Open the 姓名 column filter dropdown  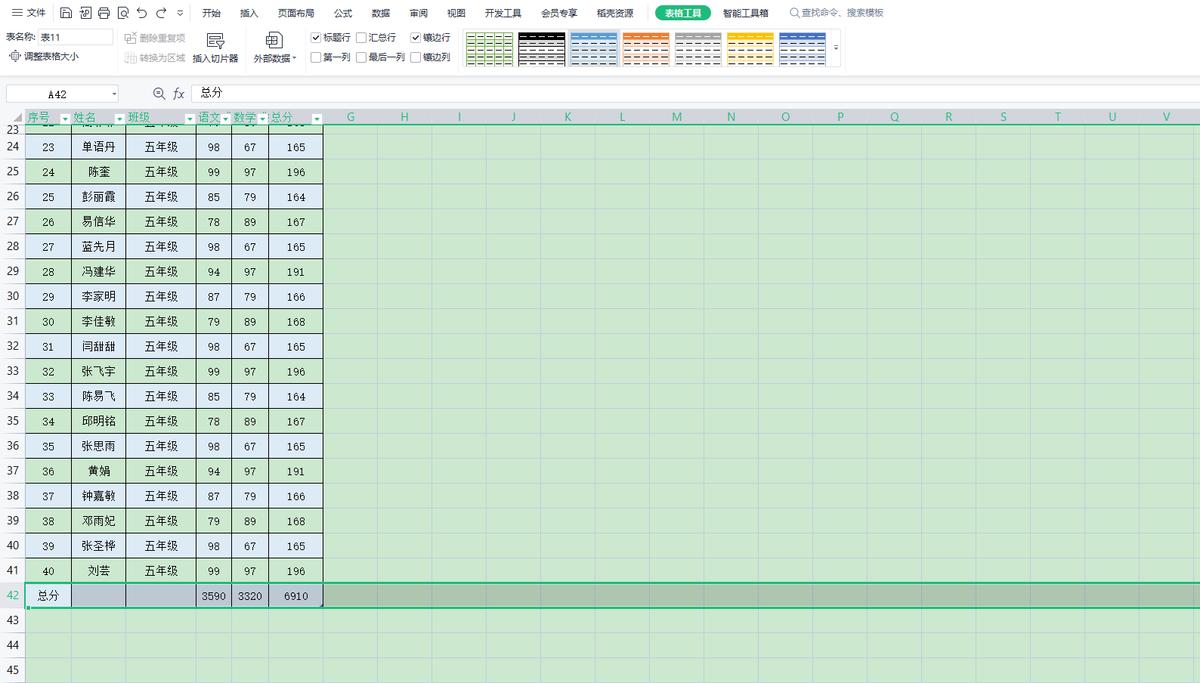(x=120, y=118)
